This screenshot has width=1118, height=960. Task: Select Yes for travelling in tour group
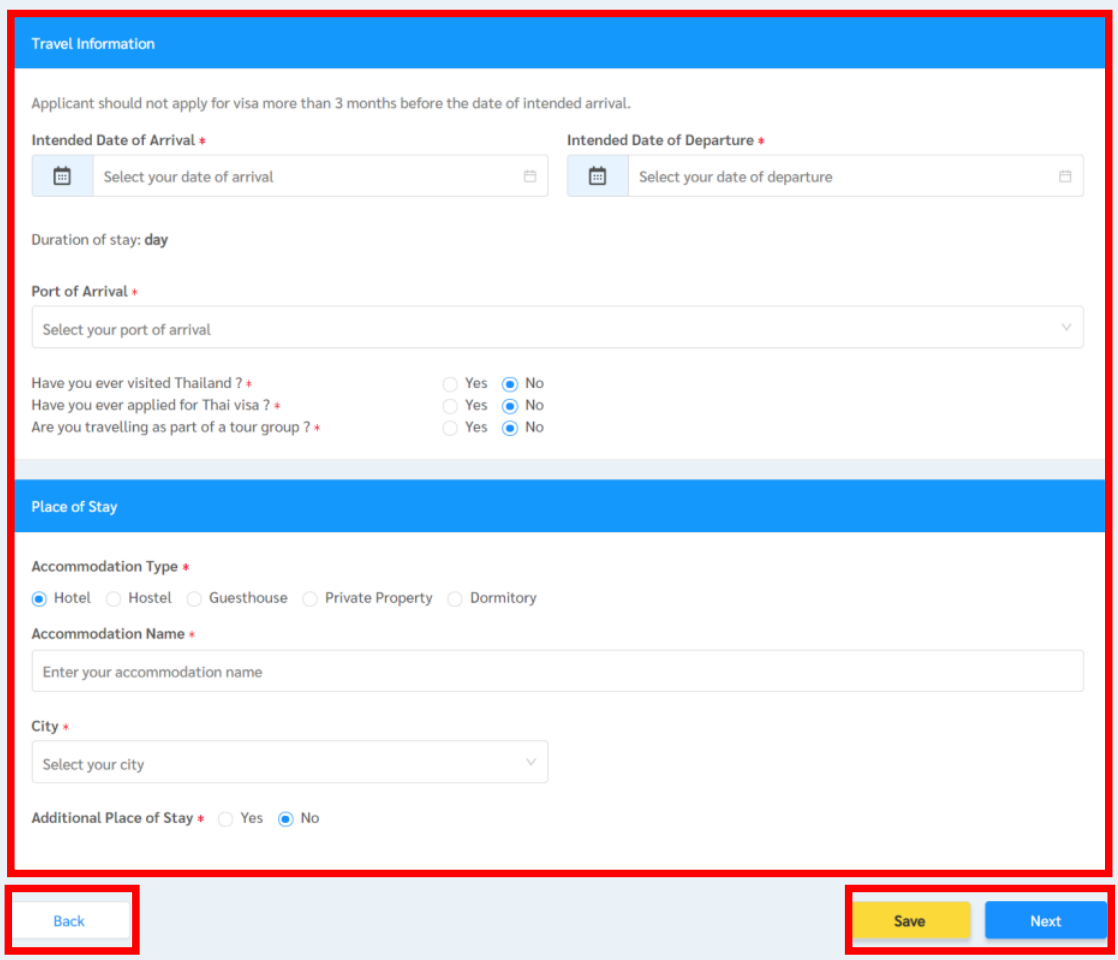tap(450, 429)
